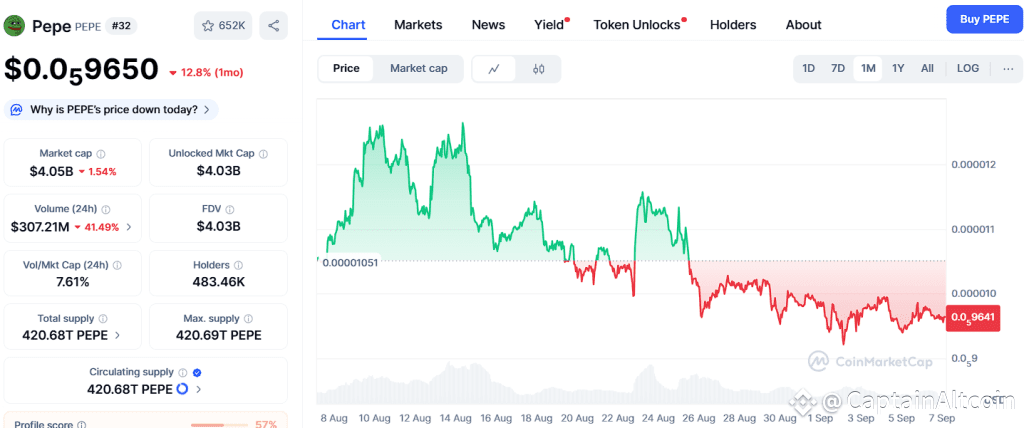Screen dimensions: 1024x428
Task: Add Pepe to watchlist via star button
Action: pyautogui.click(x=223, y=25)
